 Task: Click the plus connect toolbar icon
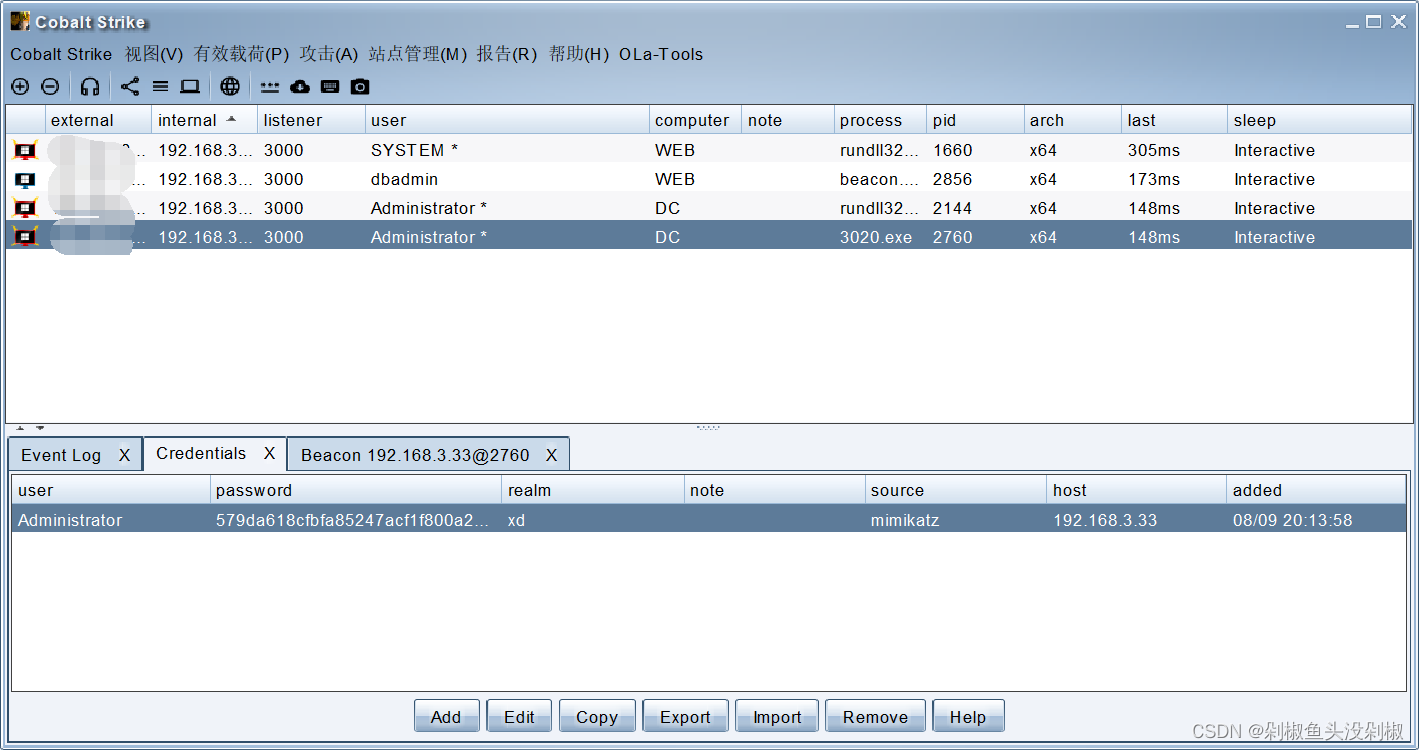(20, 87)
